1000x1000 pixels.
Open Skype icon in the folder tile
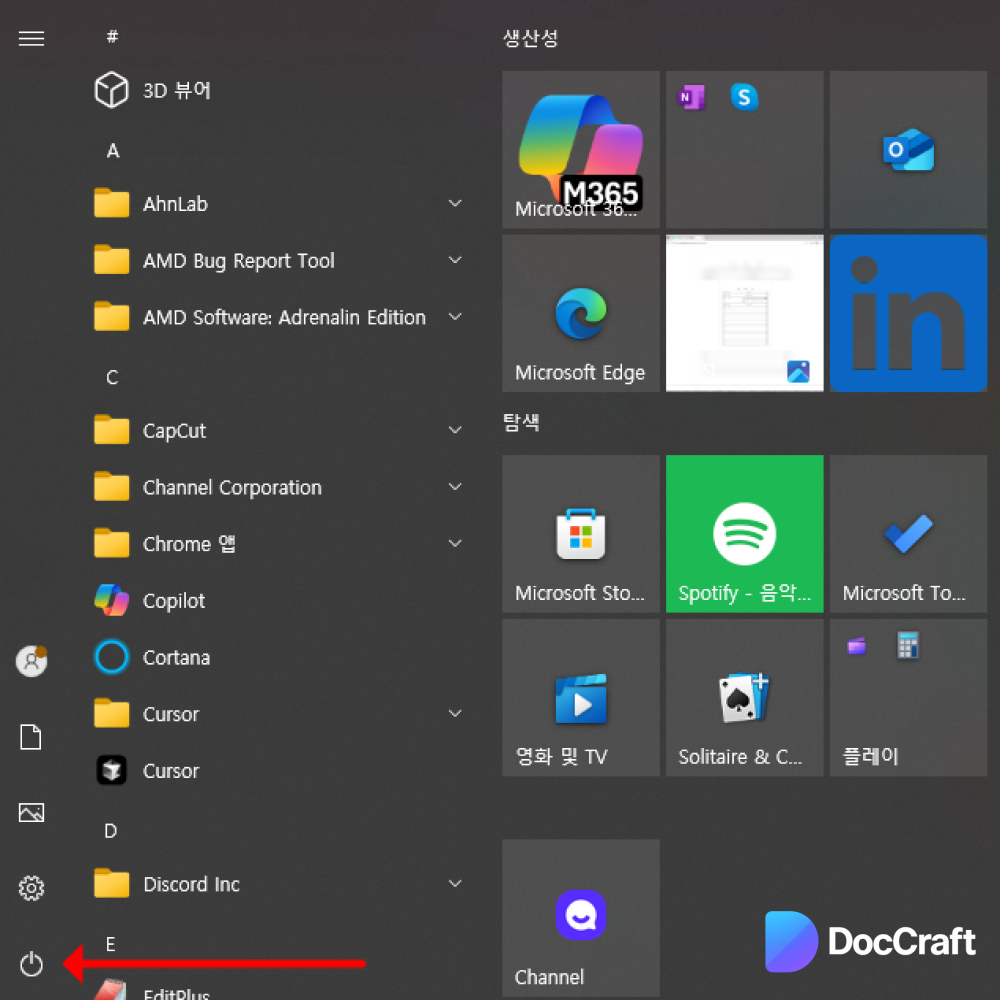744,98
